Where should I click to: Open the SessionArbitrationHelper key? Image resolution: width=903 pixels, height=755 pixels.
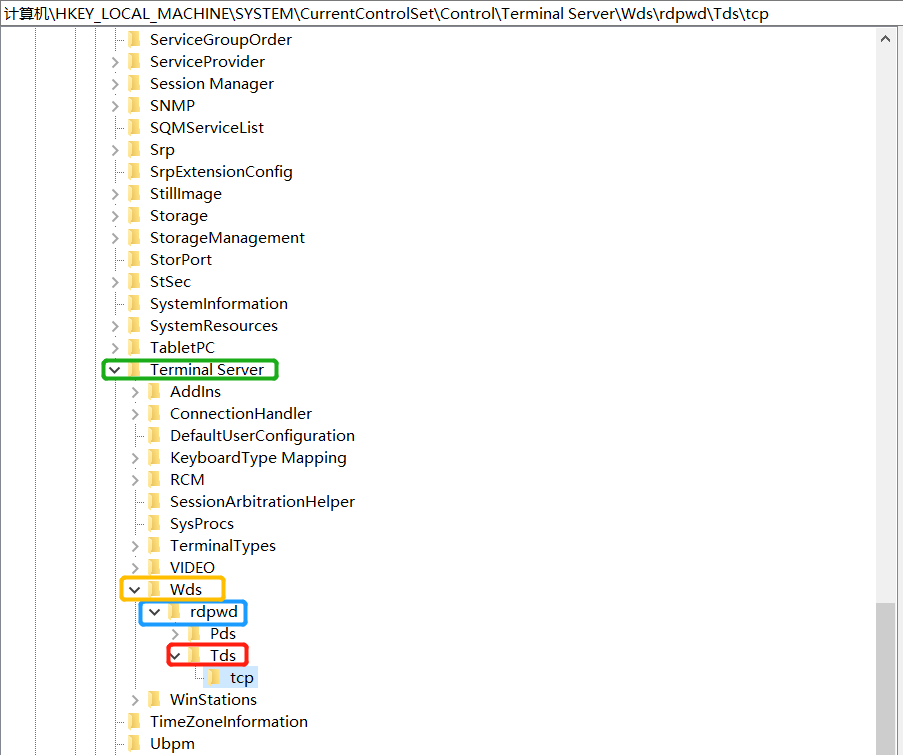tap(262, 502)
